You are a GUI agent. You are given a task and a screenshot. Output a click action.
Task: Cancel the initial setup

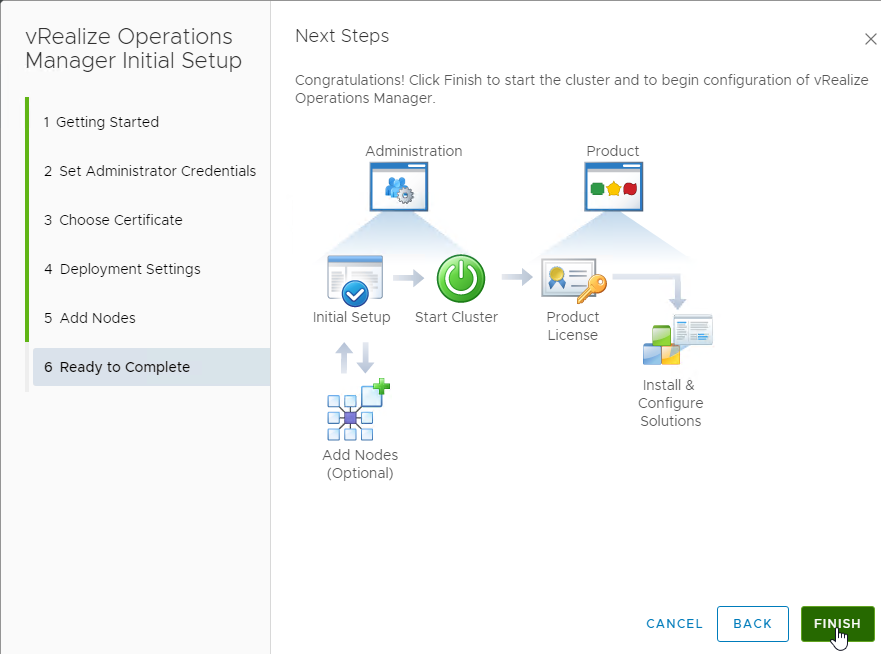click(674, 624)
